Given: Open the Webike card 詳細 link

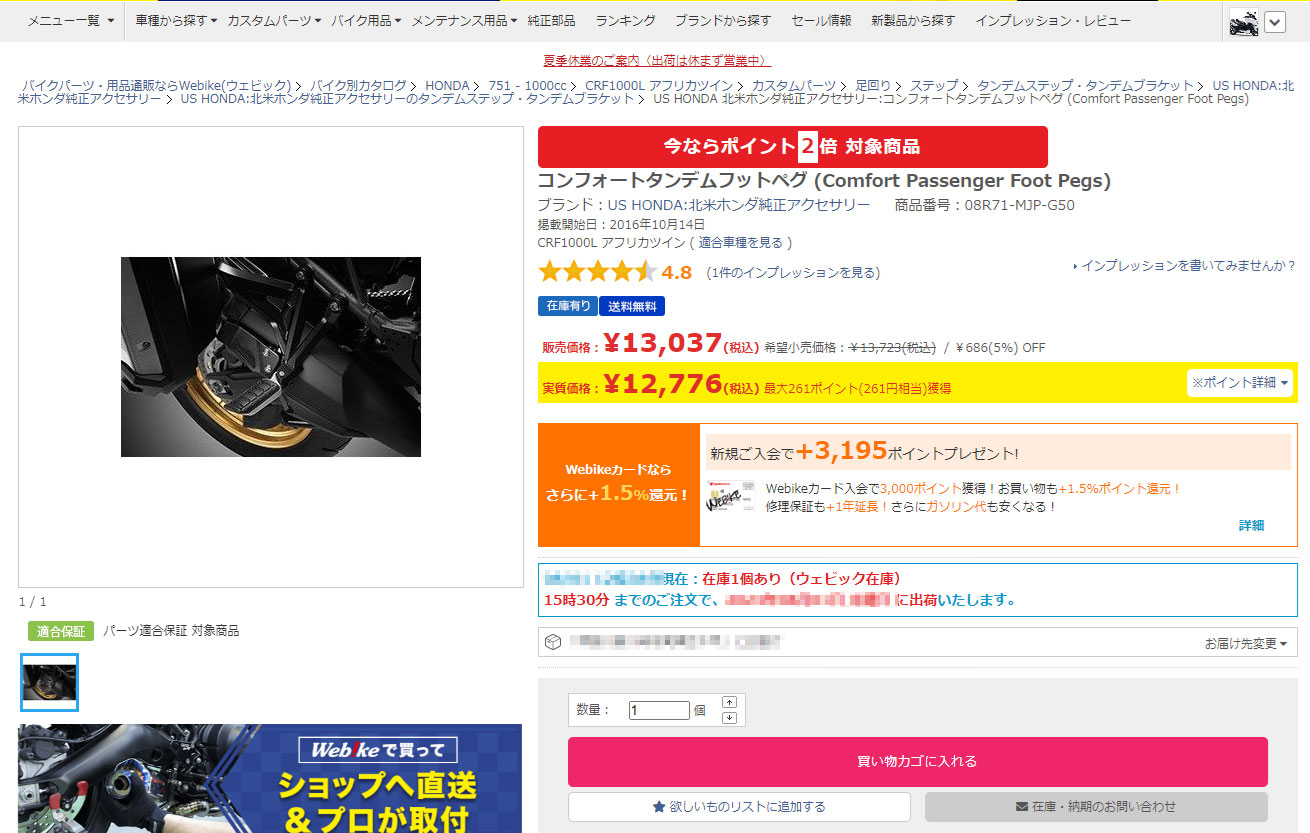Looking at the screenshot, I should pyautogui.click(x=1251, y=526).
